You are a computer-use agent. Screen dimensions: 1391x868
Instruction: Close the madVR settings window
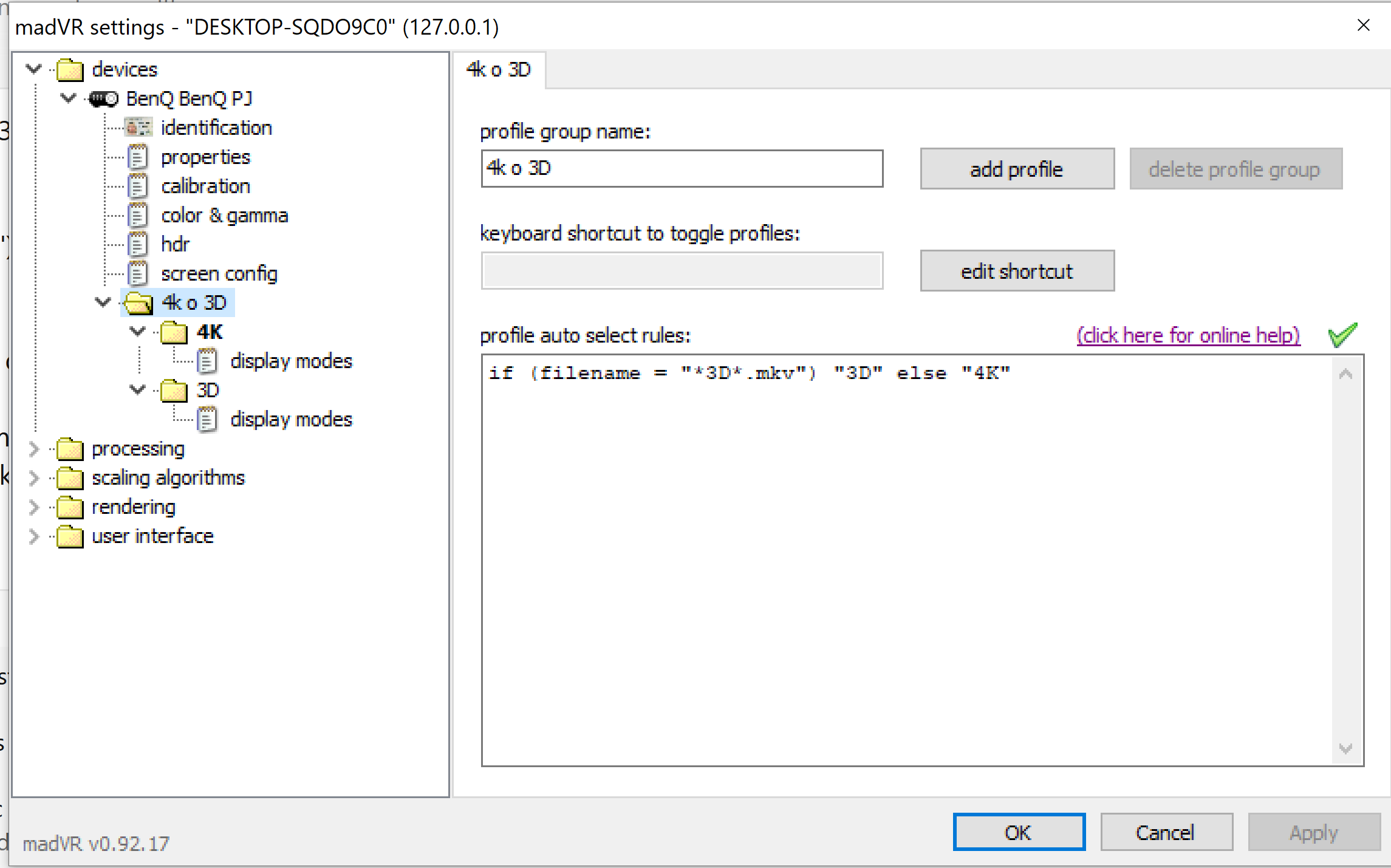(1364, 26)
